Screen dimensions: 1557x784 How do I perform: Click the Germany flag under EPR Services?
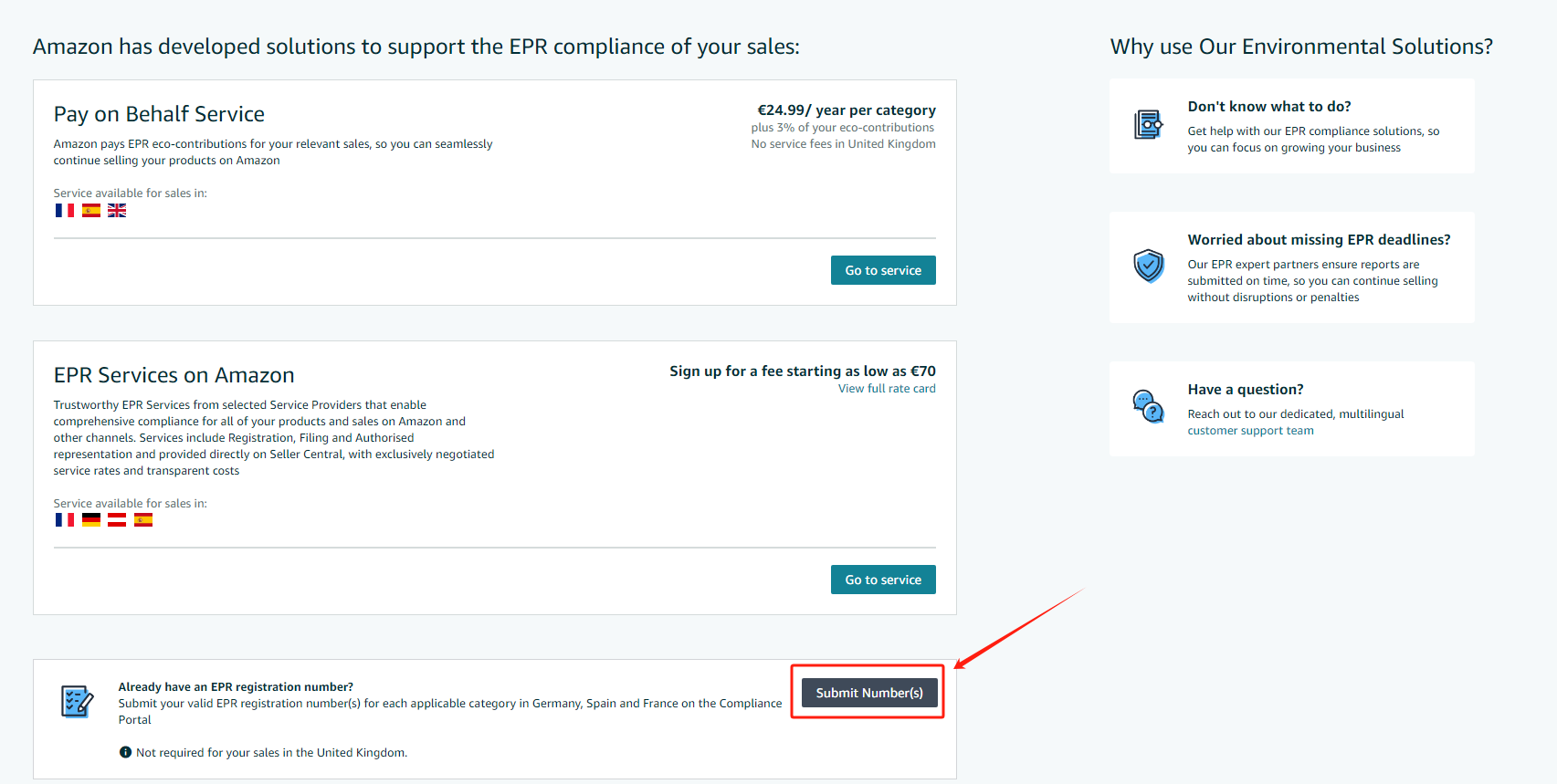point(91,519)
